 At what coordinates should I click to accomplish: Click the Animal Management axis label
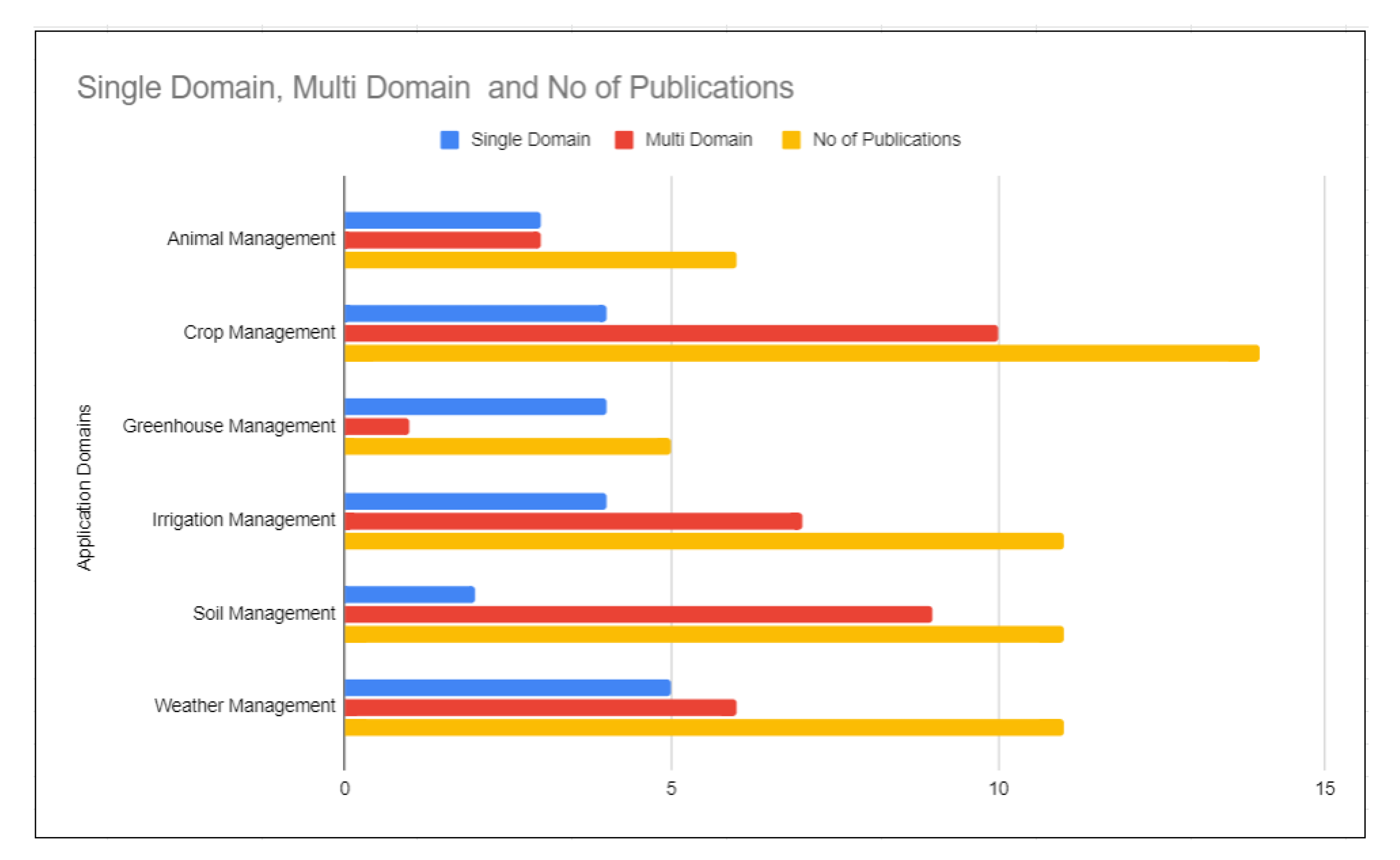pos(251,239)
